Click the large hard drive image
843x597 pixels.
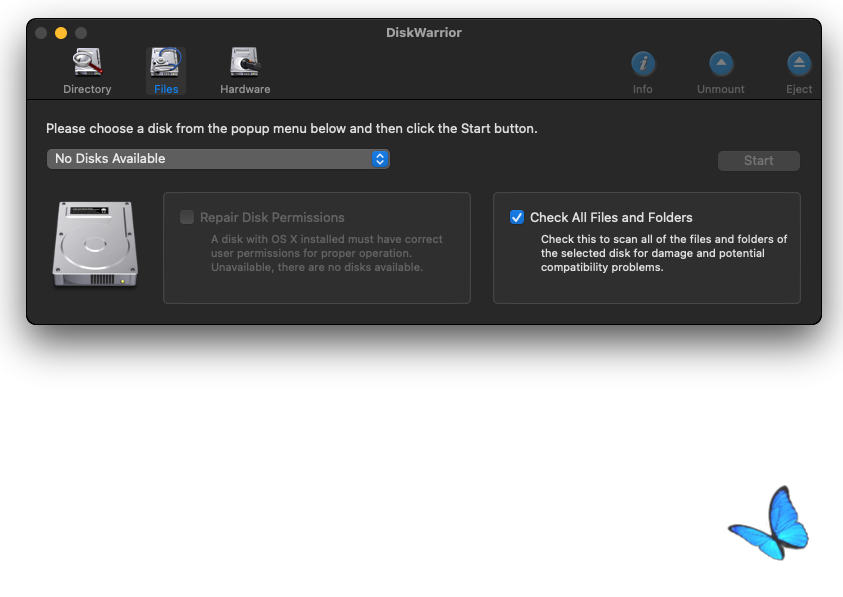pos(95,244)
